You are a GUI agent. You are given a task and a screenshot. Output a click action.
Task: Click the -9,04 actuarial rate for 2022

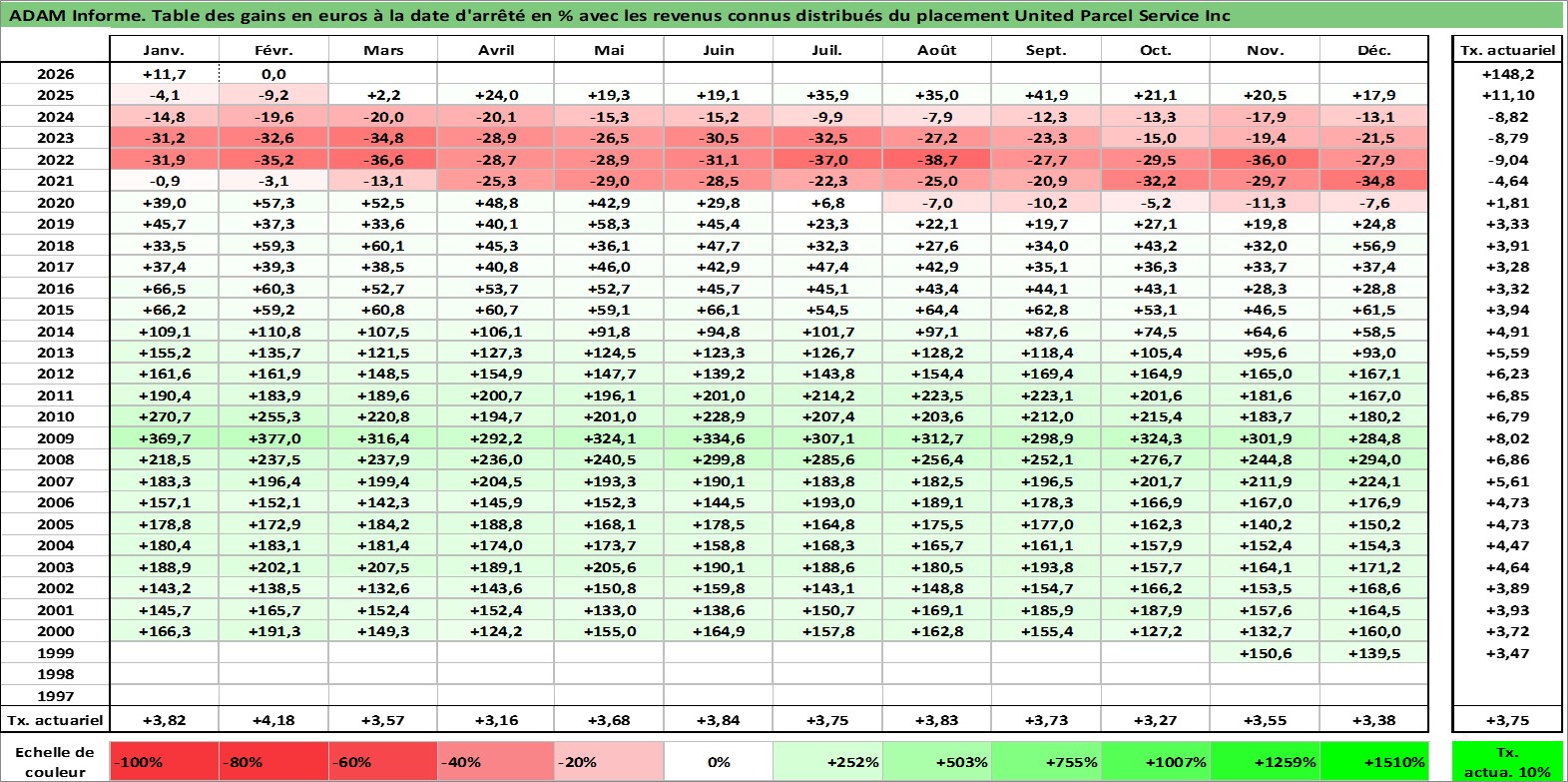pyautogui.click(x=1507, y=160)
